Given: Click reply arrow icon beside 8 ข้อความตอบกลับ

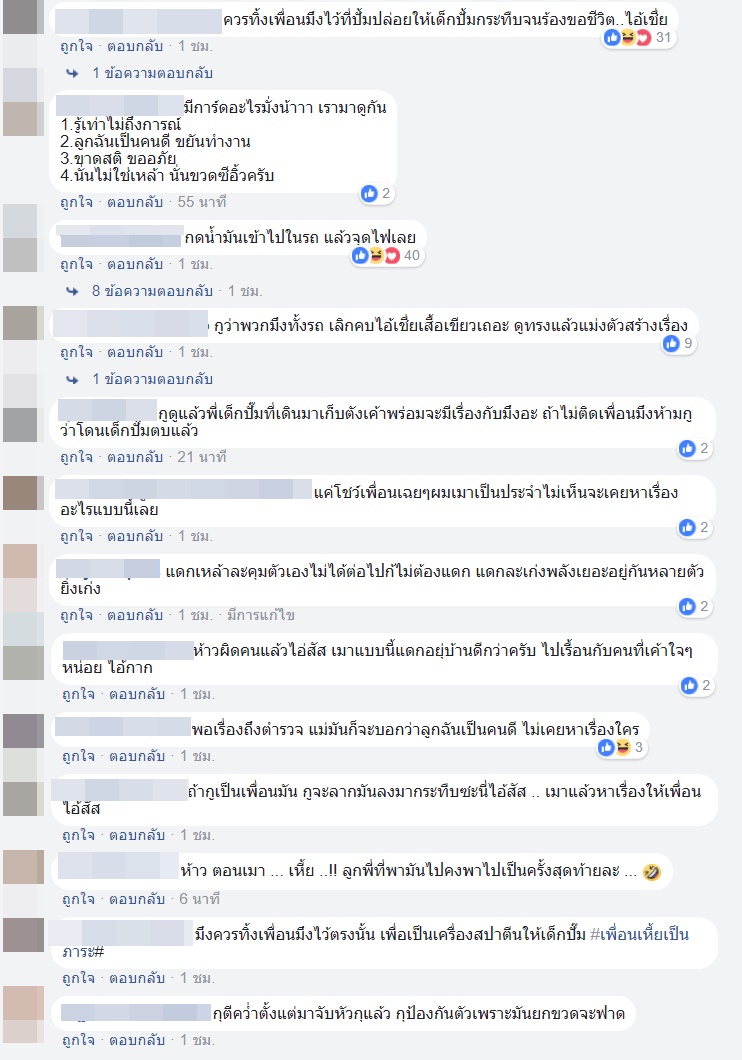Looking at the screenshot, I should 72,291.
